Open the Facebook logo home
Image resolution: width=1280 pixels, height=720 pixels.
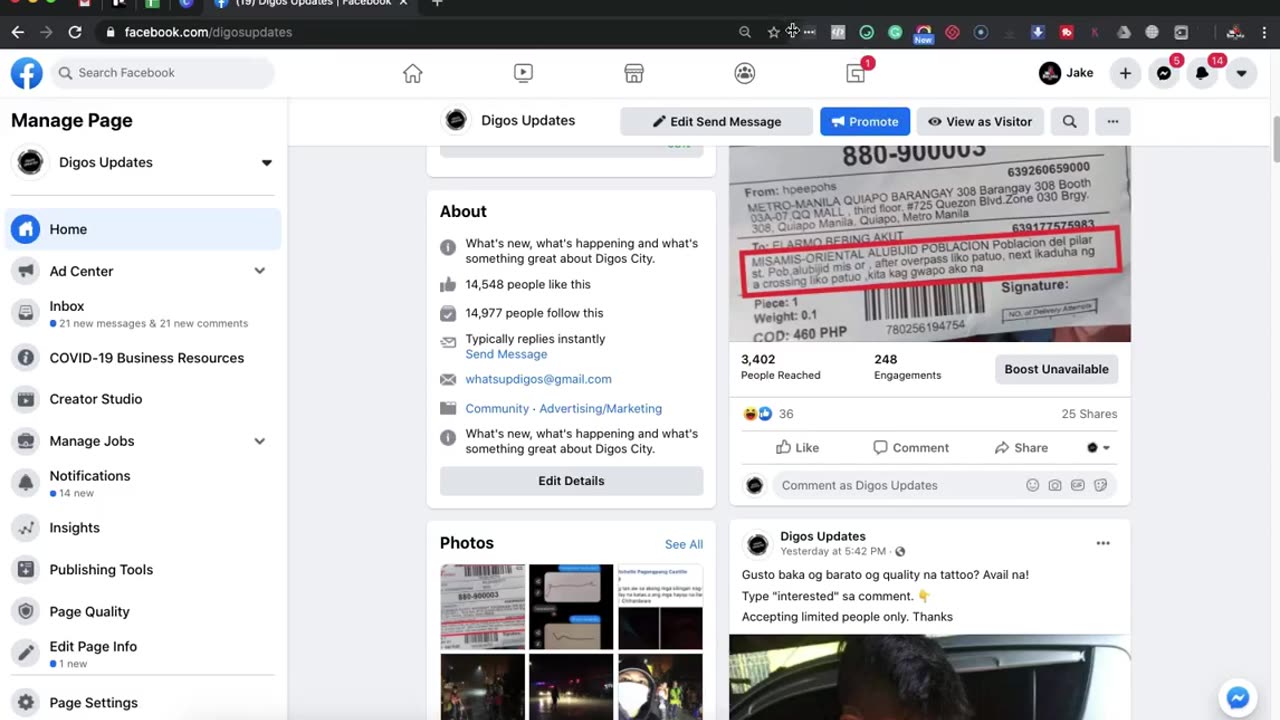[27, 73]
